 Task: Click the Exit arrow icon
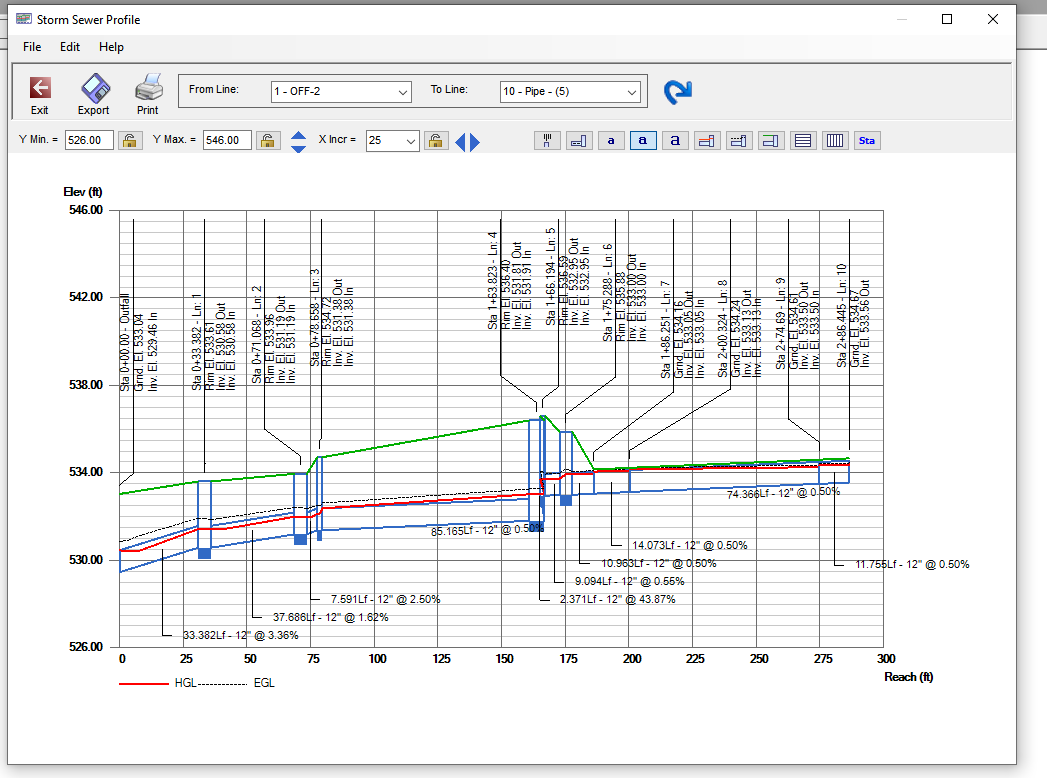(x=39, y=87)
